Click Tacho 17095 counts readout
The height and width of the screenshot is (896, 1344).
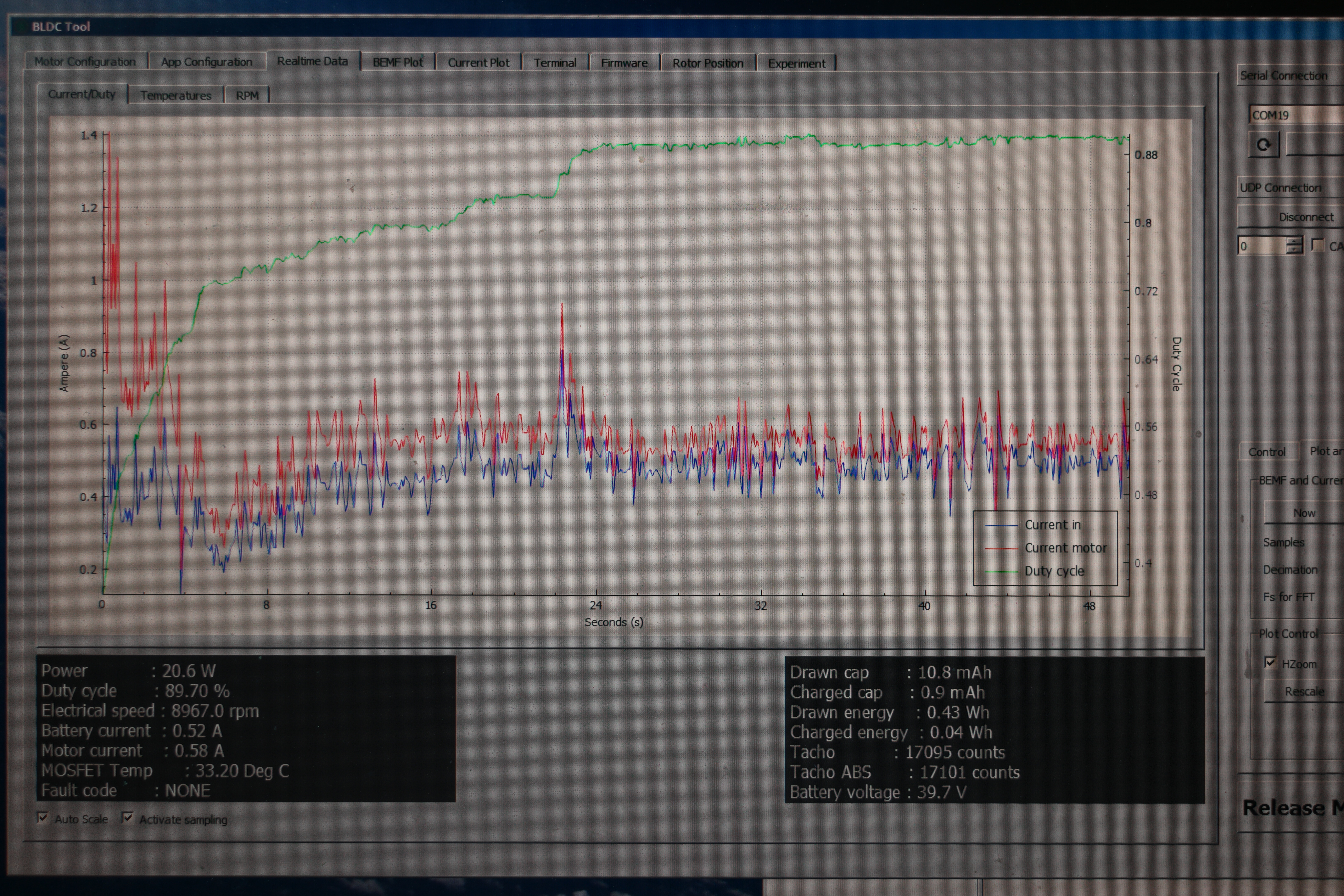[898, 752]
